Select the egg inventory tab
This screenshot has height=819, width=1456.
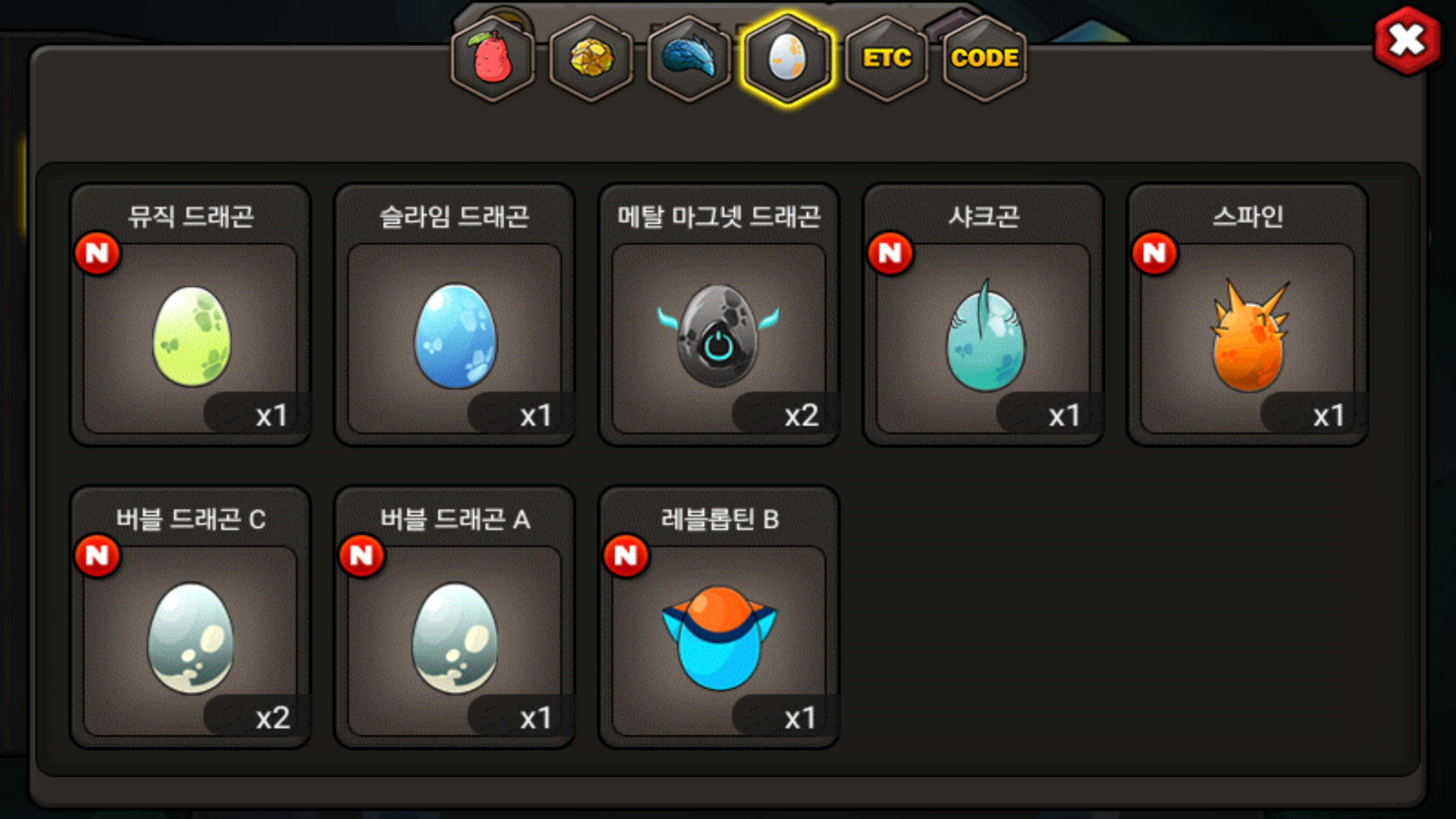click(x=788, y=59)
